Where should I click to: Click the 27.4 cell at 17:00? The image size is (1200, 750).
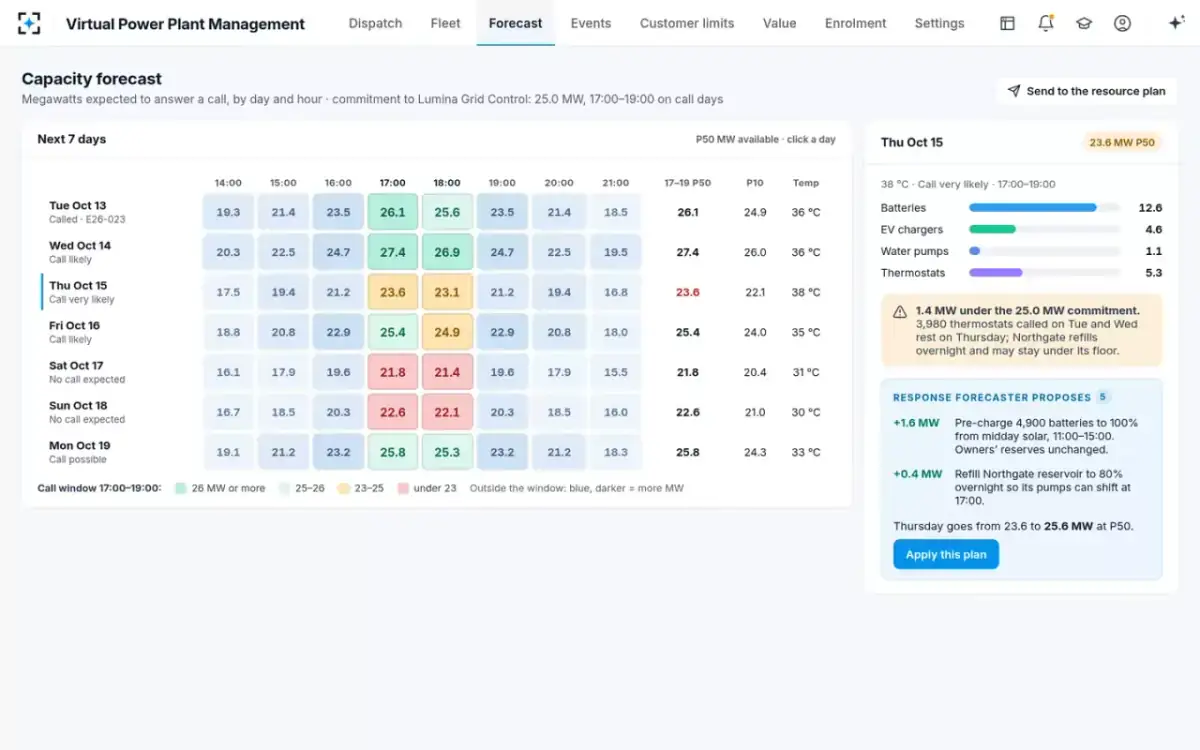click(393, 252)
